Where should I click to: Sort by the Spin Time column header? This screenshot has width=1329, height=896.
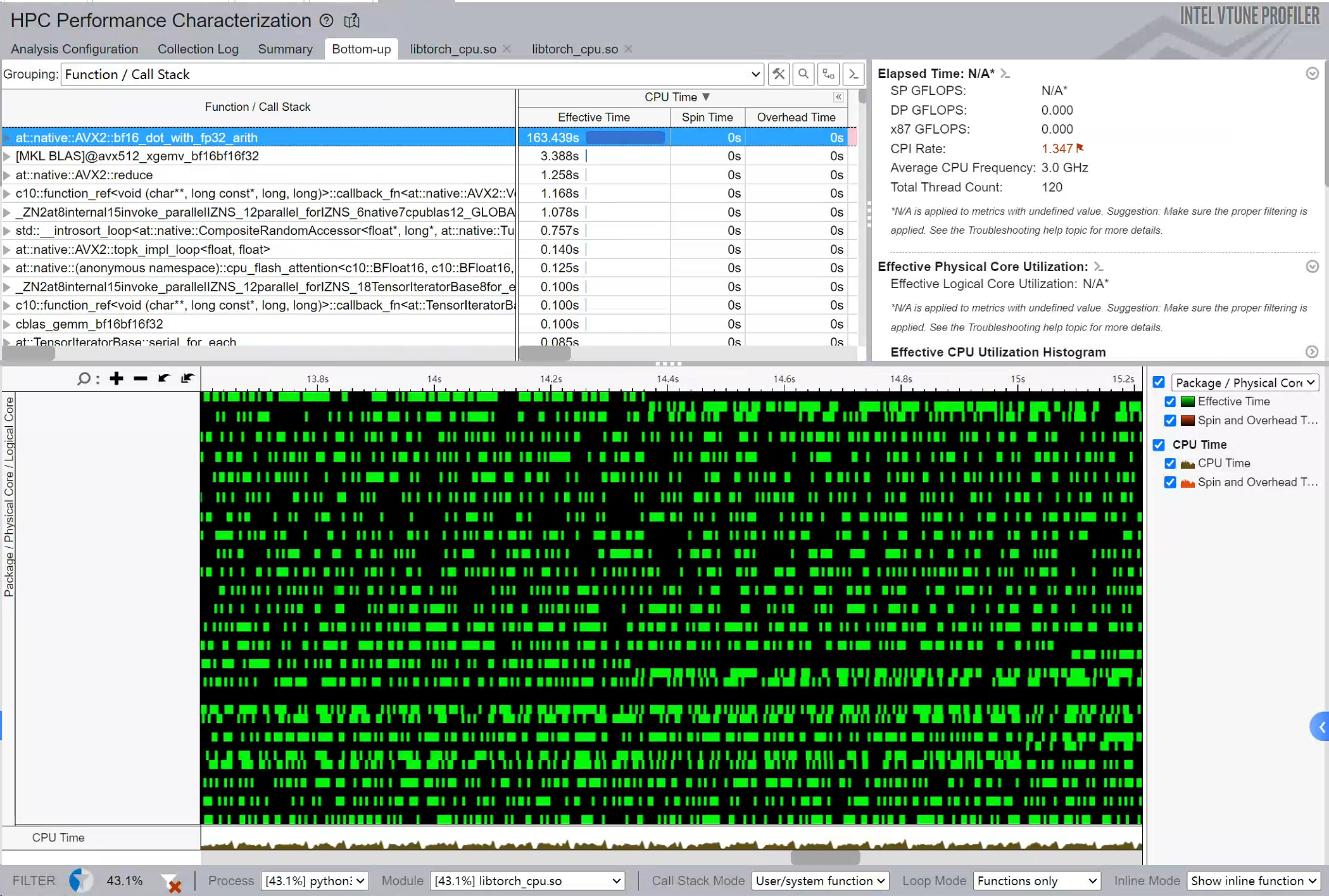[x=707, y=117]
